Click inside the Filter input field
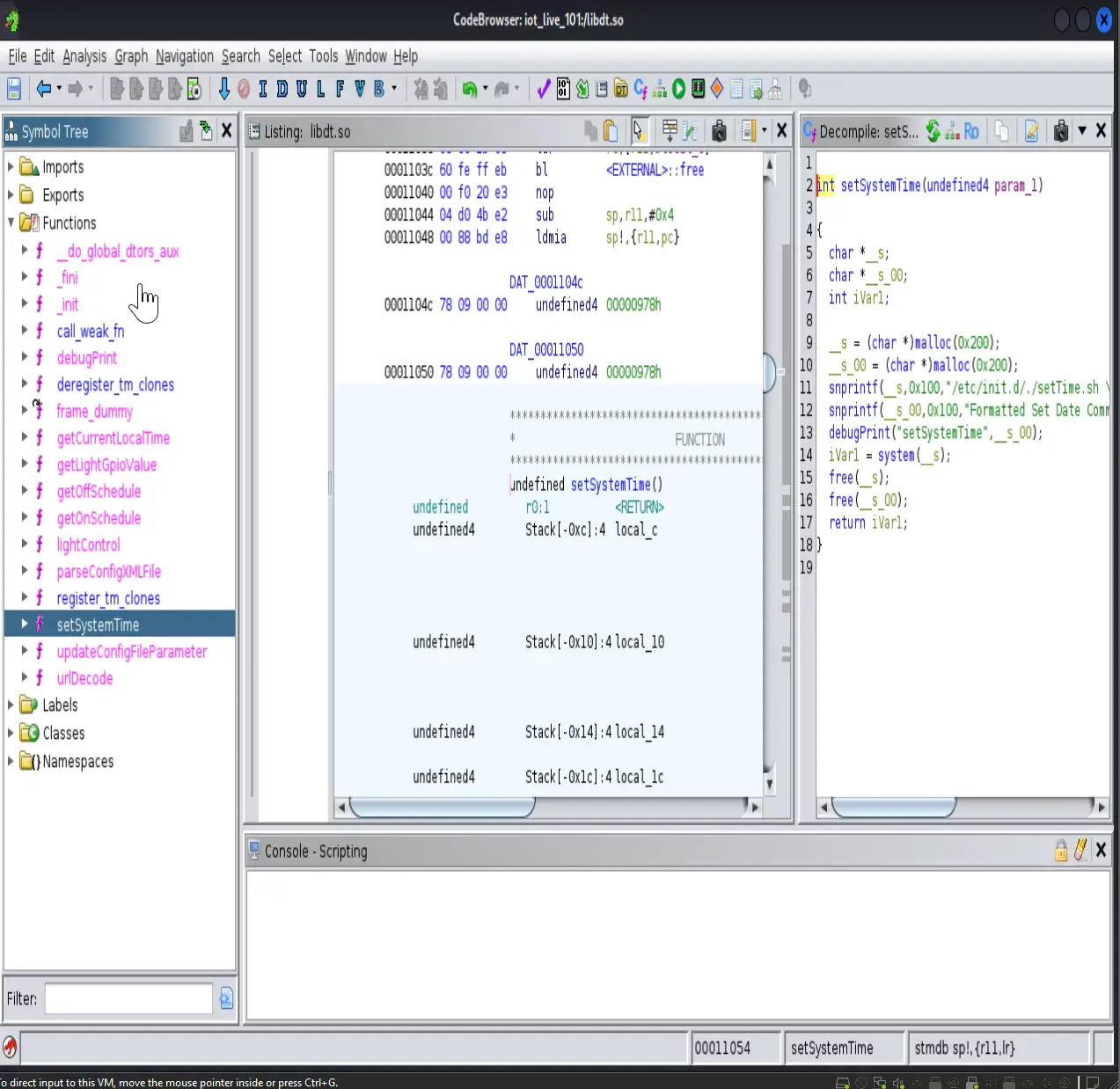 (x=127, y=998)
